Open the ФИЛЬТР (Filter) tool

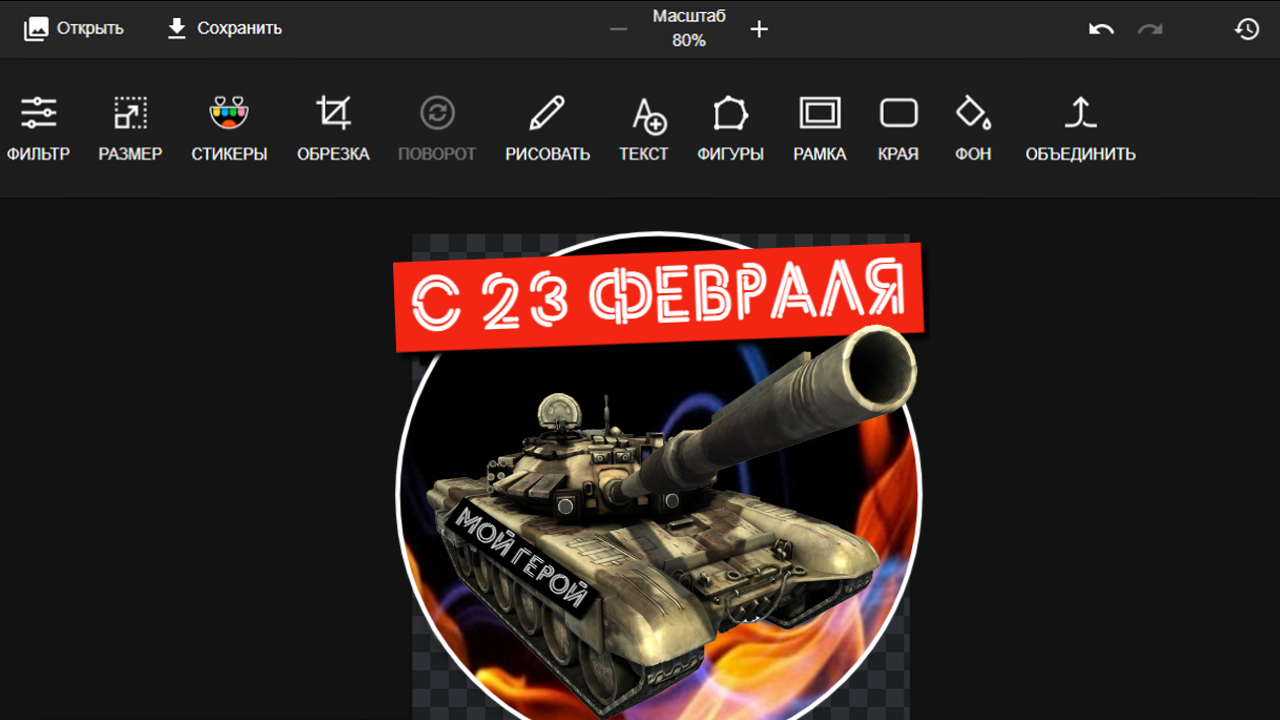pos(39,125)
